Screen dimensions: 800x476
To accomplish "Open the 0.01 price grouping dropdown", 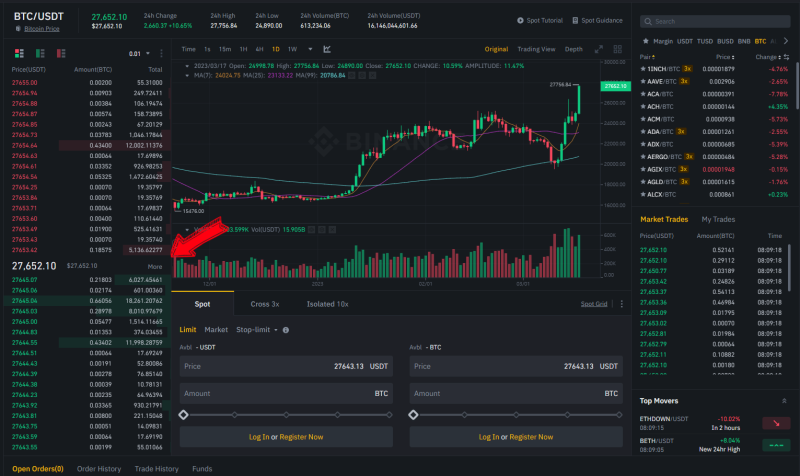I will click(x=139, y=54).
